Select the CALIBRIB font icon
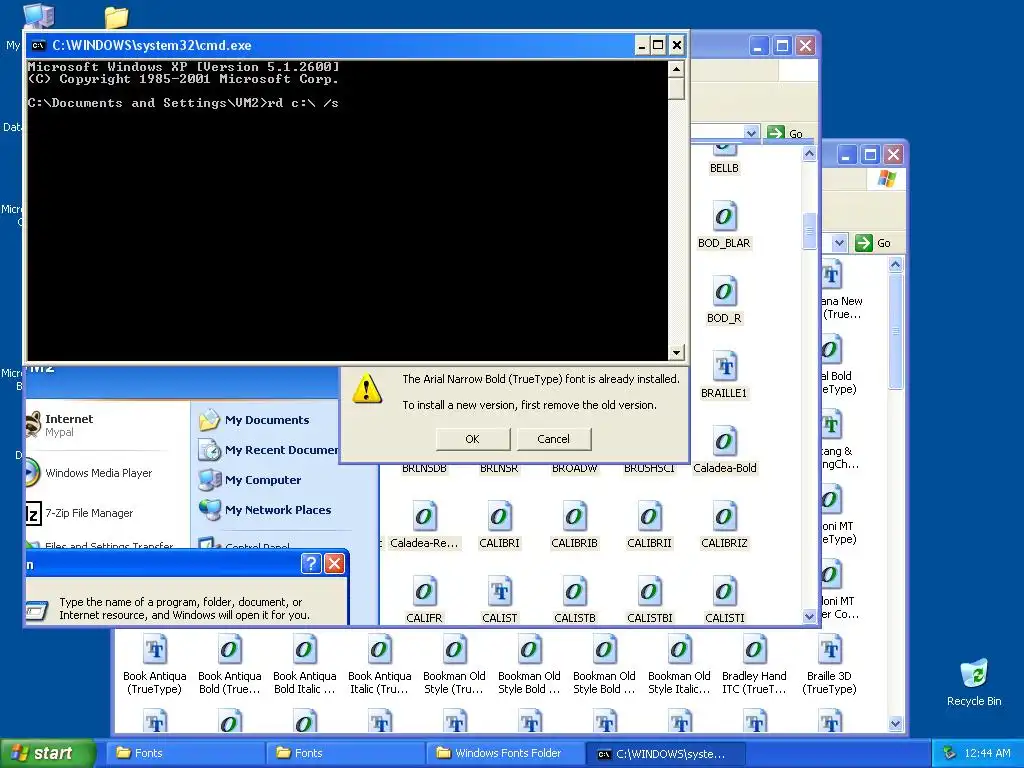This screenshot has width=1024, height=768. click(574, 517)
